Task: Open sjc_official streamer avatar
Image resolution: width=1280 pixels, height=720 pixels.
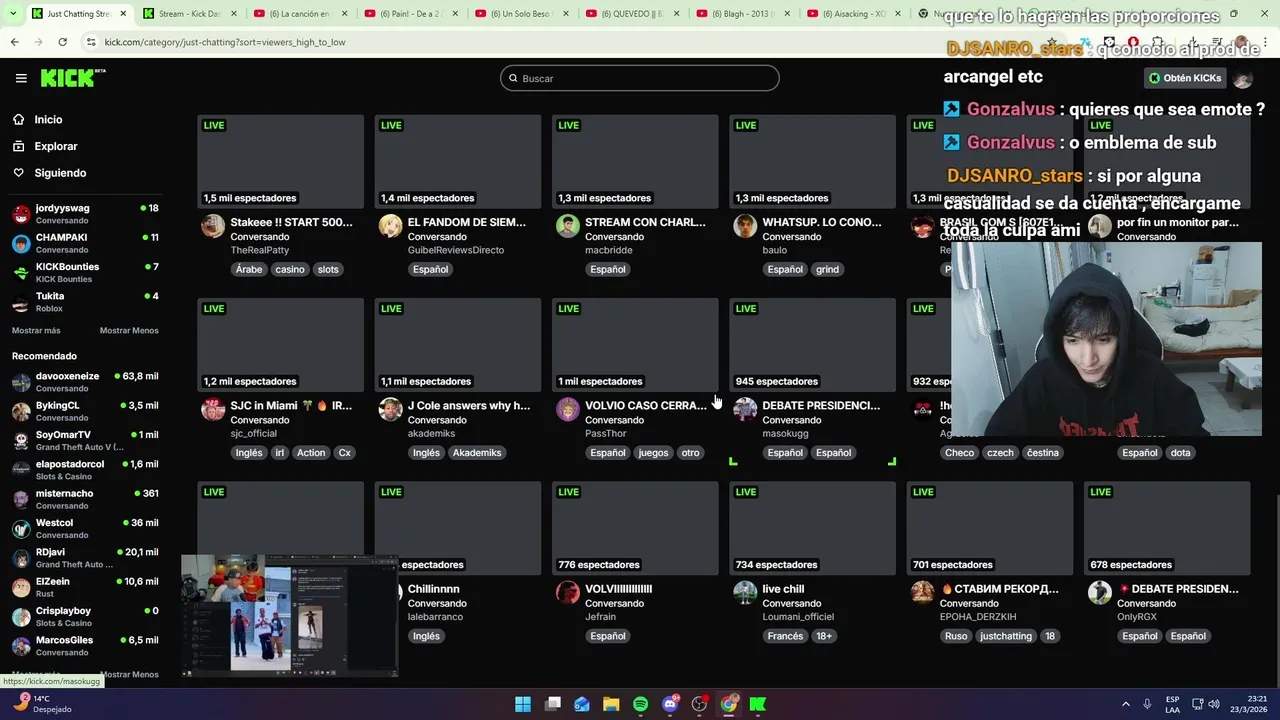Action: (213, 409)
